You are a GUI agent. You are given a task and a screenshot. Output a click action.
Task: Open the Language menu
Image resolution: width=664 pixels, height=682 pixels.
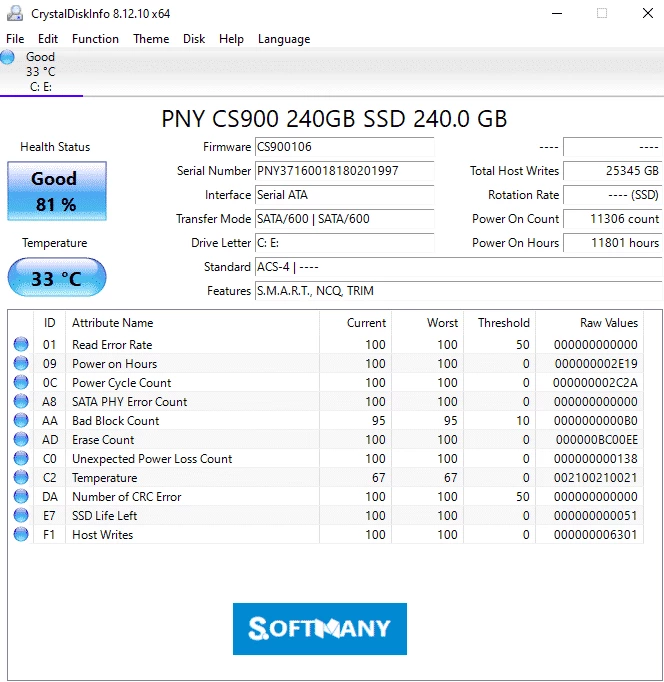coord(284,39)
